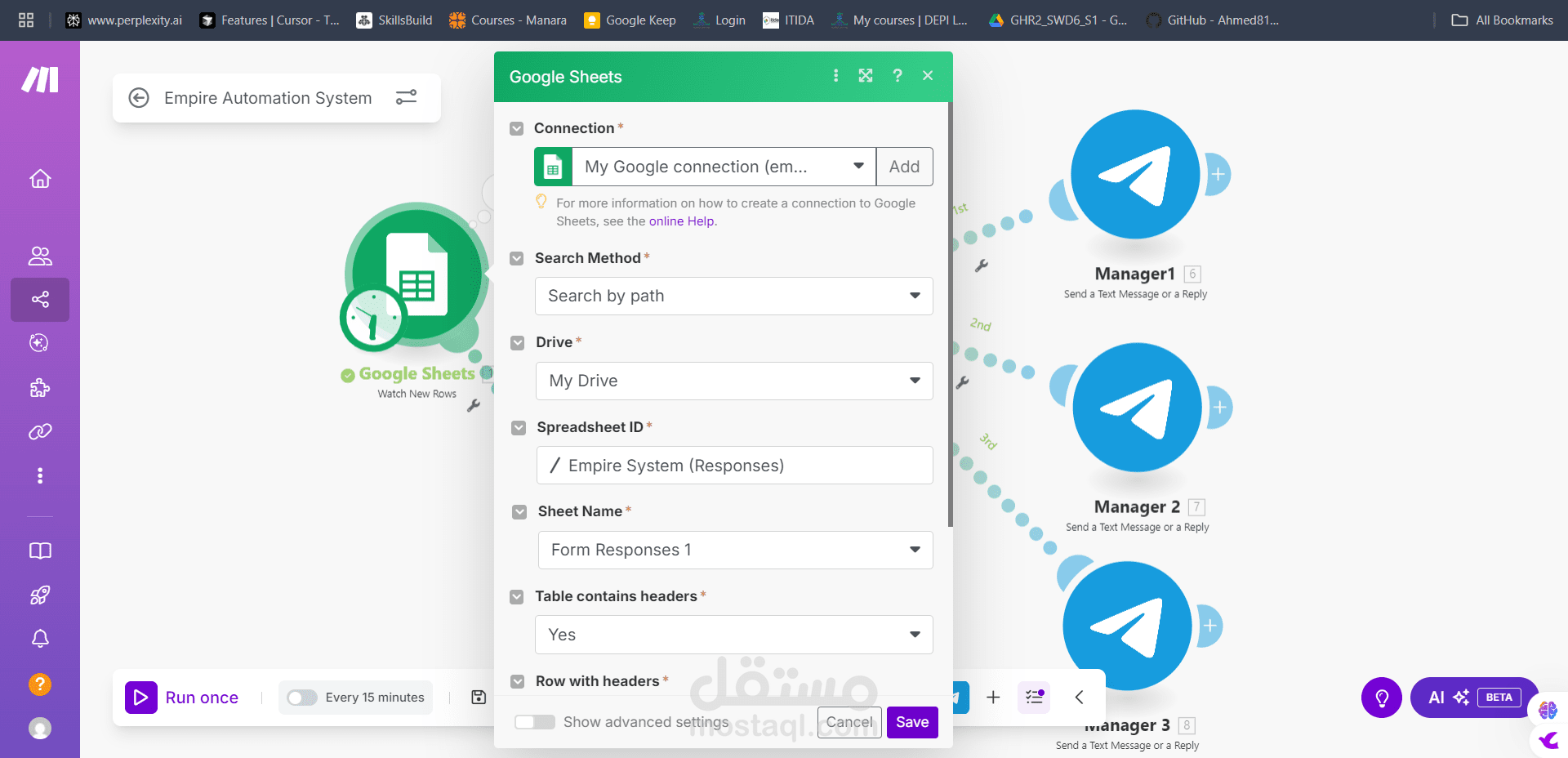Enable Show advanced settings switch
1568x758 pixels.
[535, 722]
